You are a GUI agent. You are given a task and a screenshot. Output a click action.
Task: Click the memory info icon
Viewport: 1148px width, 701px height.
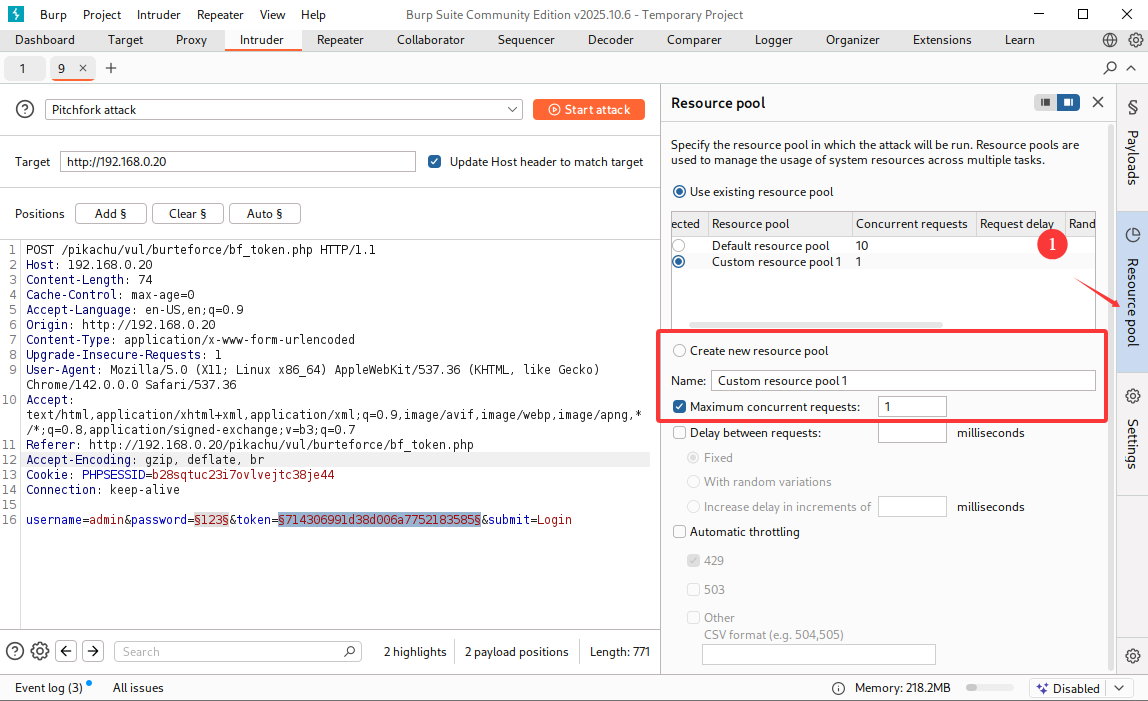coord(838,689)
